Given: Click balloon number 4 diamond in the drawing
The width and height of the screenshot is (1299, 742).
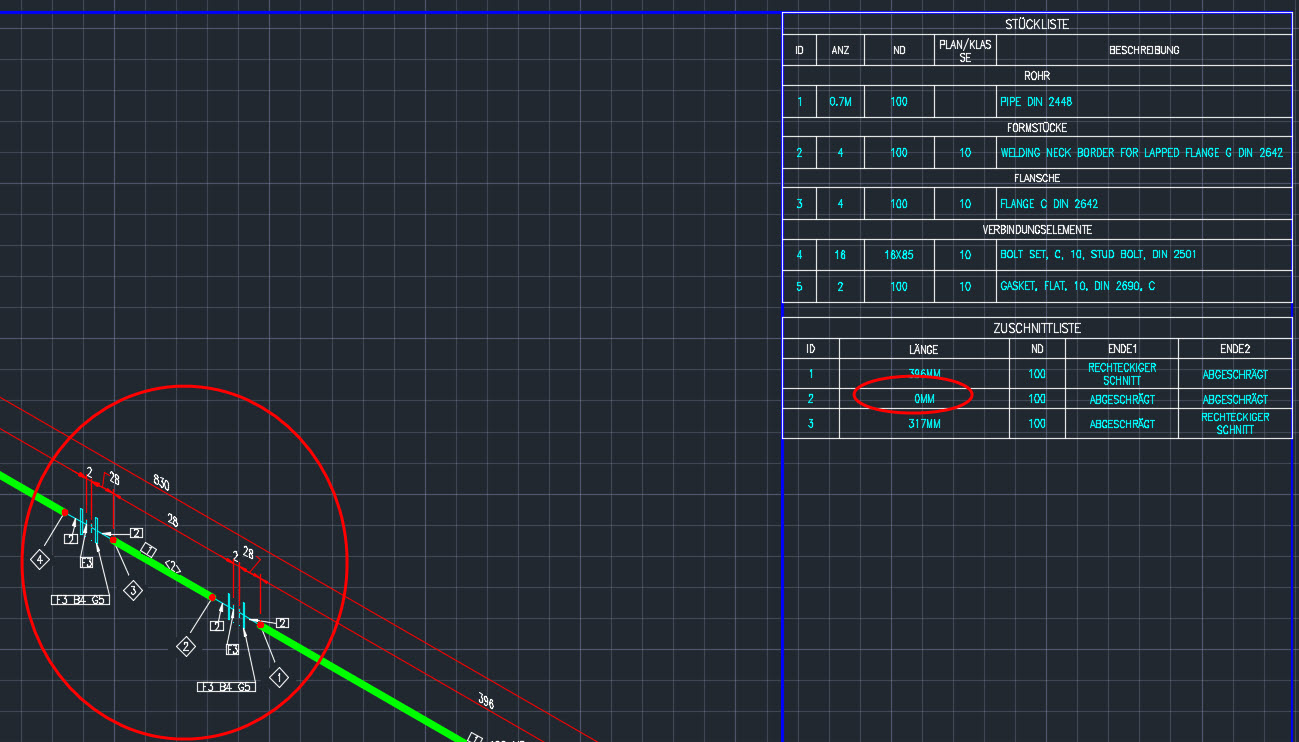Looking at the screenshot, I should 40,560.
